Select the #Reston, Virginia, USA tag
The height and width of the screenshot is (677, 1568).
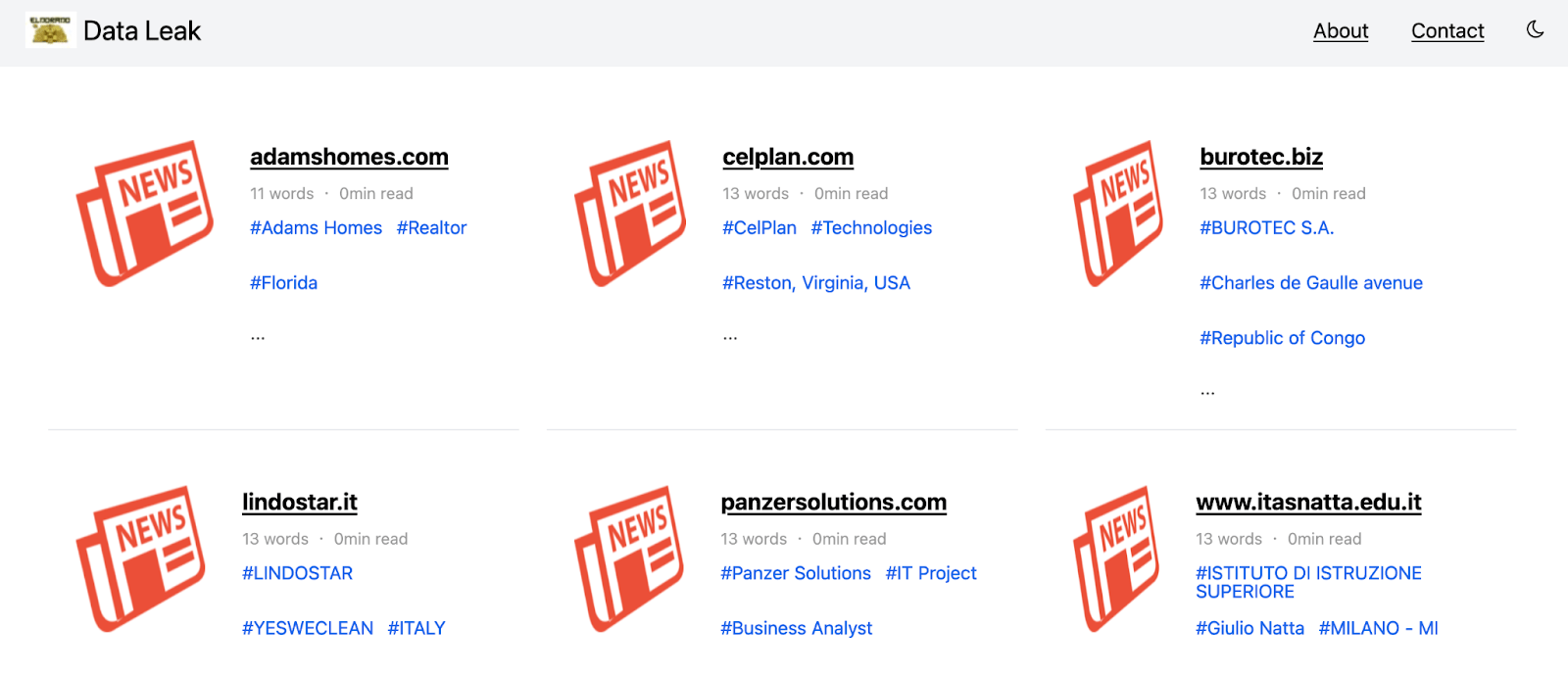pos(816,283)
